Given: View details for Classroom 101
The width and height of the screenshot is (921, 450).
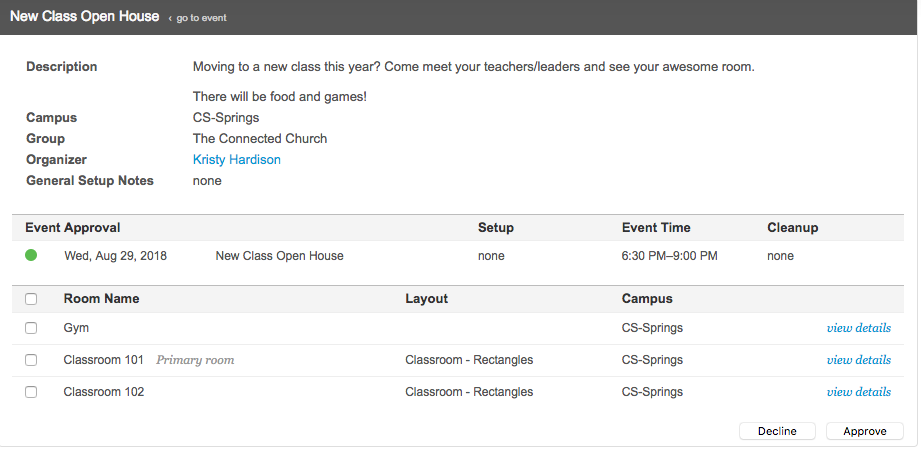Looking at the screenshot, I should click(858, 360).
